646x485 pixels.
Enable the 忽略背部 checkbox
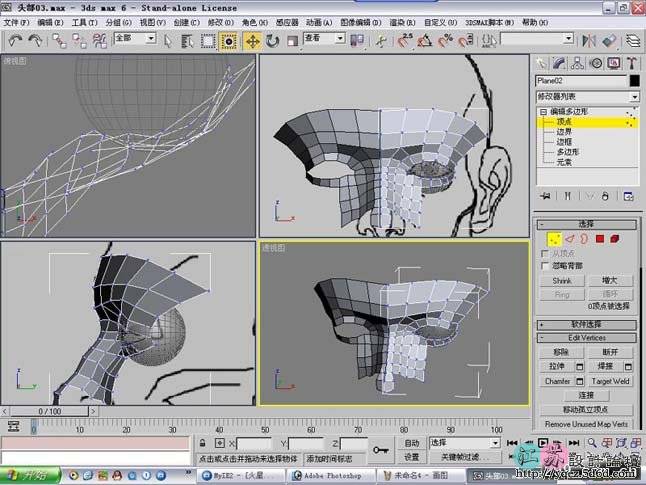point(545,266)
